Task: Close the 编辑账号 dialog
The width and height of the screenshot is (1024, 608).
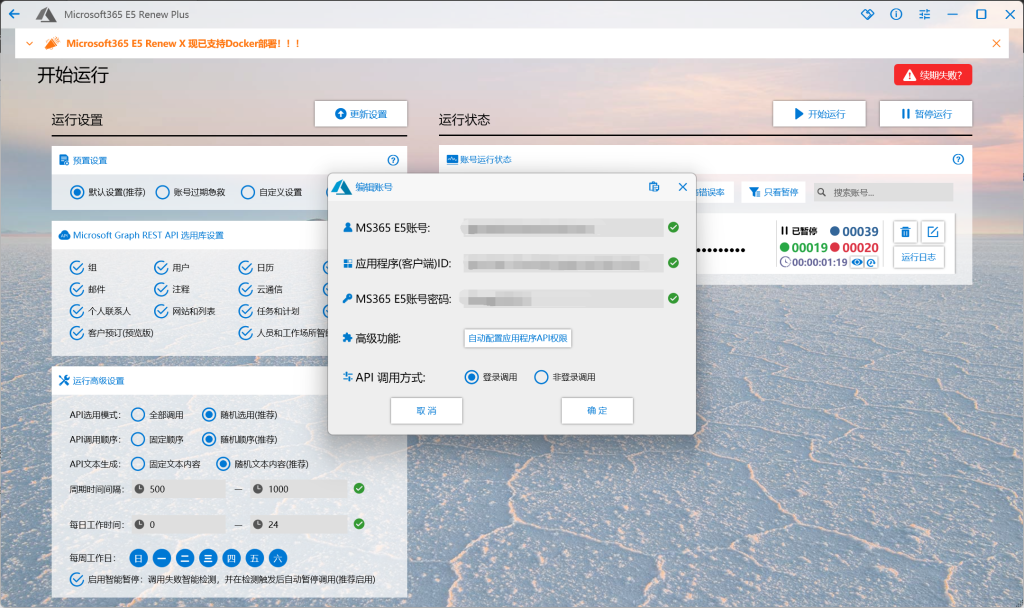Action: (682, 187)
